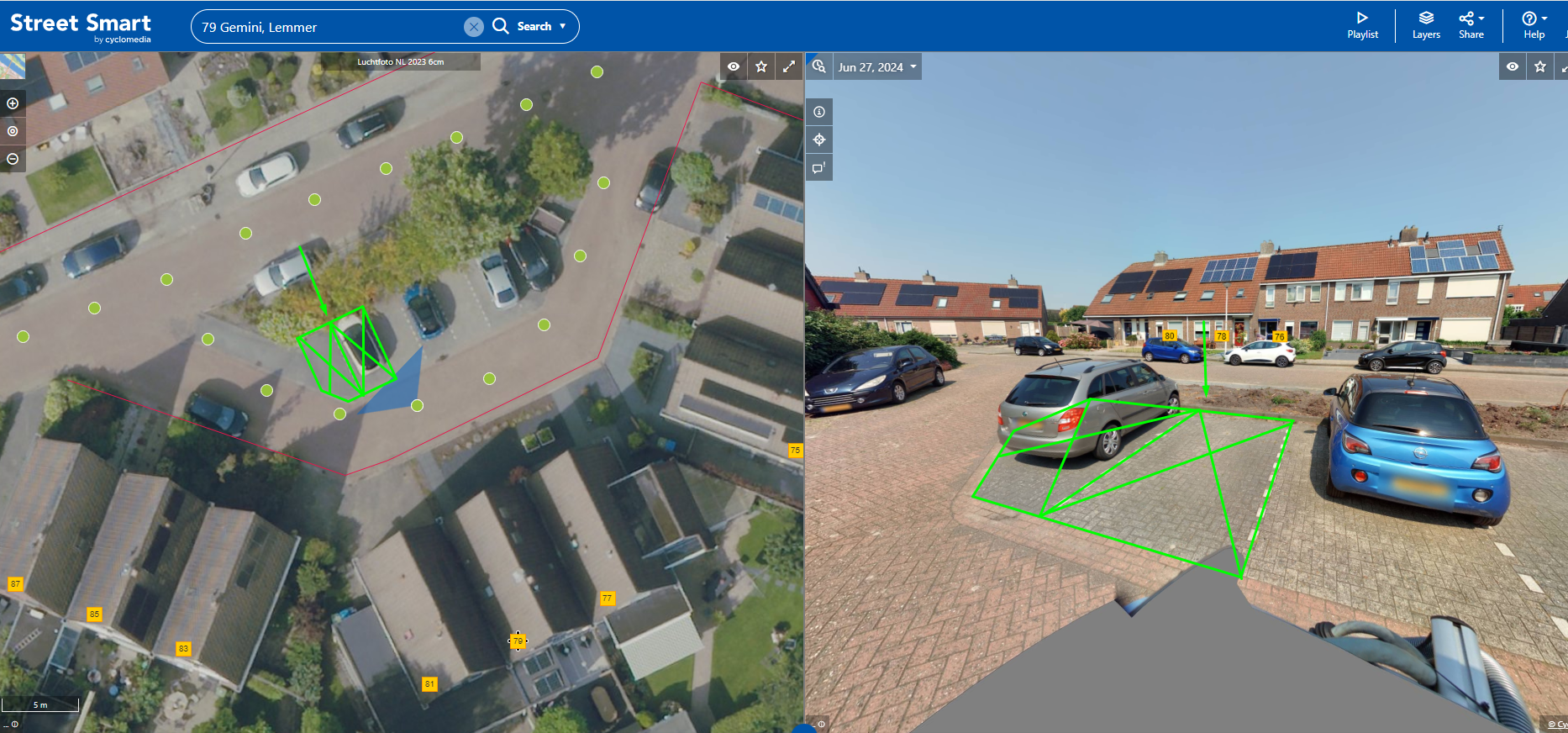Expand the Search options dropdown arrow
This screenshot has width=1568, height=733.
tap(563, 26)
